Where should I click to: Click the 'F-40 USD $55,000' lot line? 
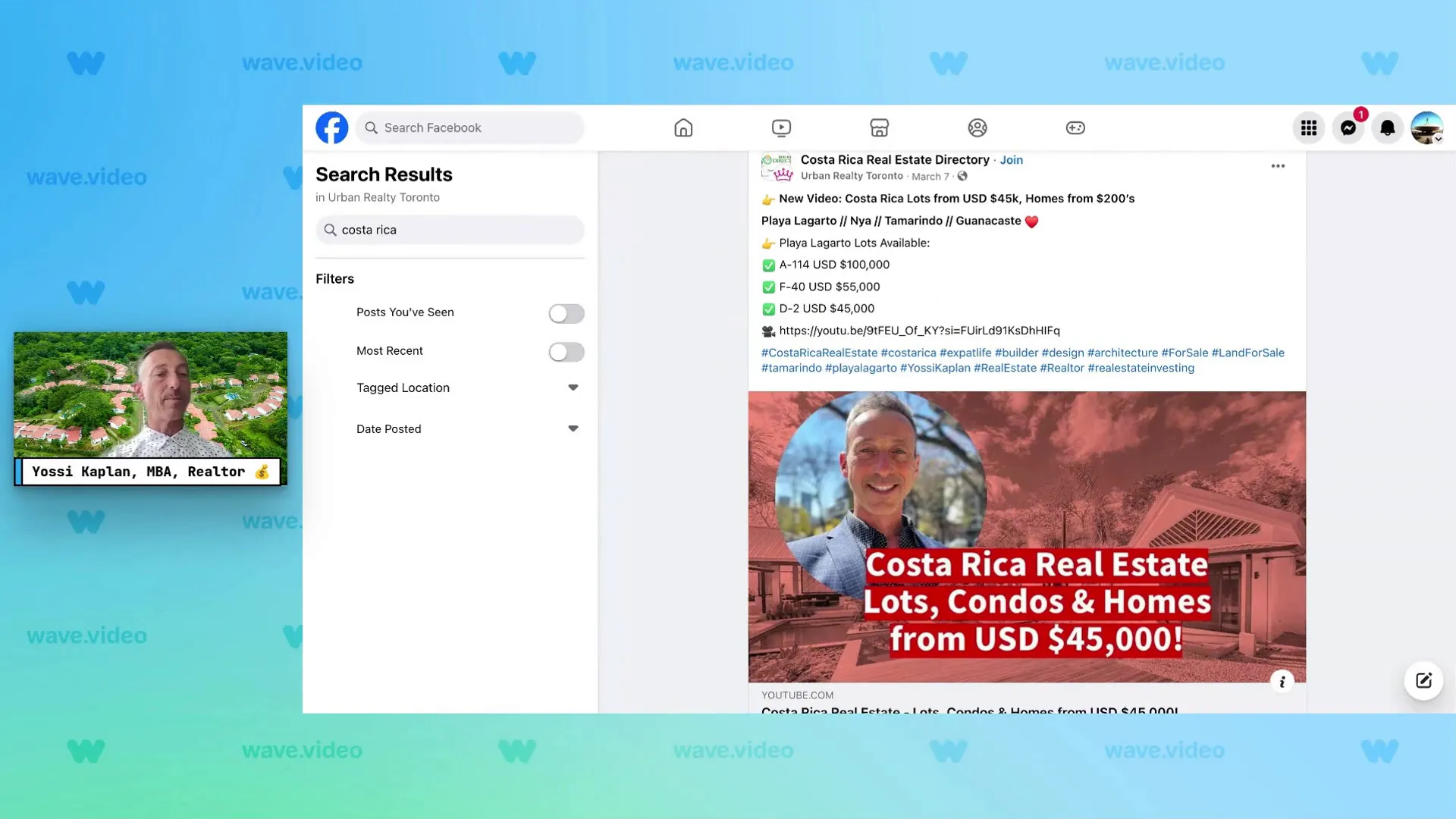830,287
